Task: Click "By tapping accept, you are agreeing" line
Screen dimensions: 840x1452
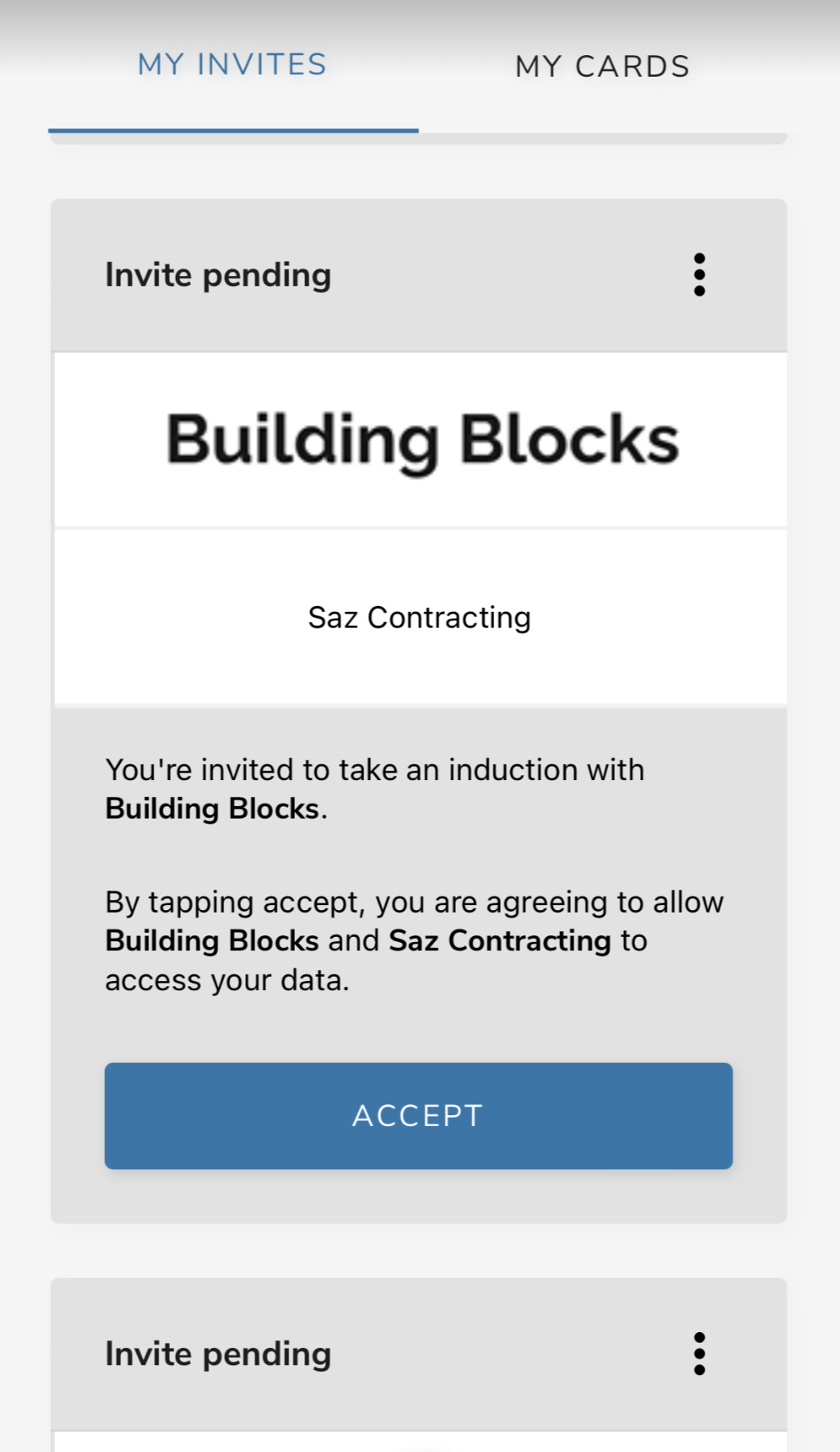Action: (x=414, y=902)
